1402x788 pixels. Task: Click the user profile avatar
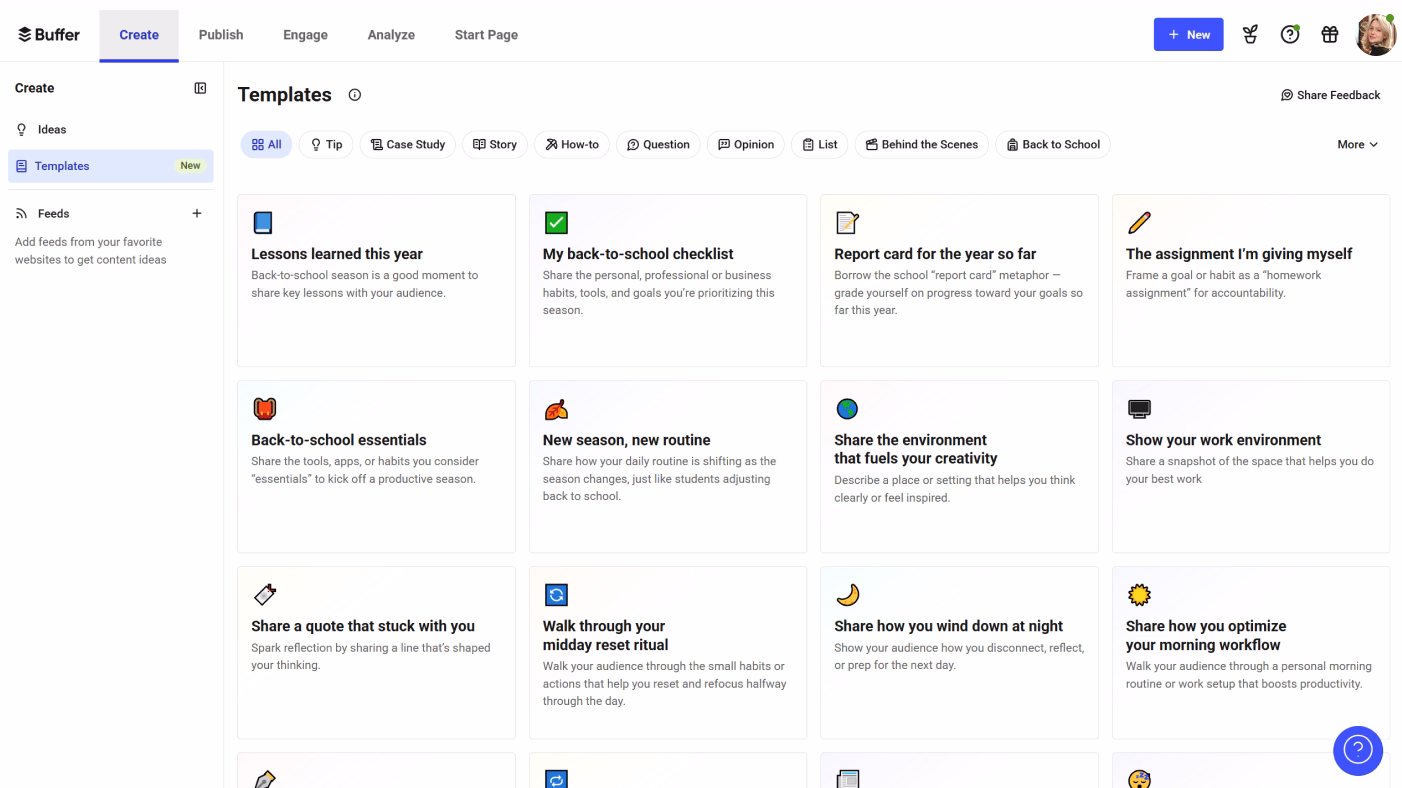(x=1375, y=35)
